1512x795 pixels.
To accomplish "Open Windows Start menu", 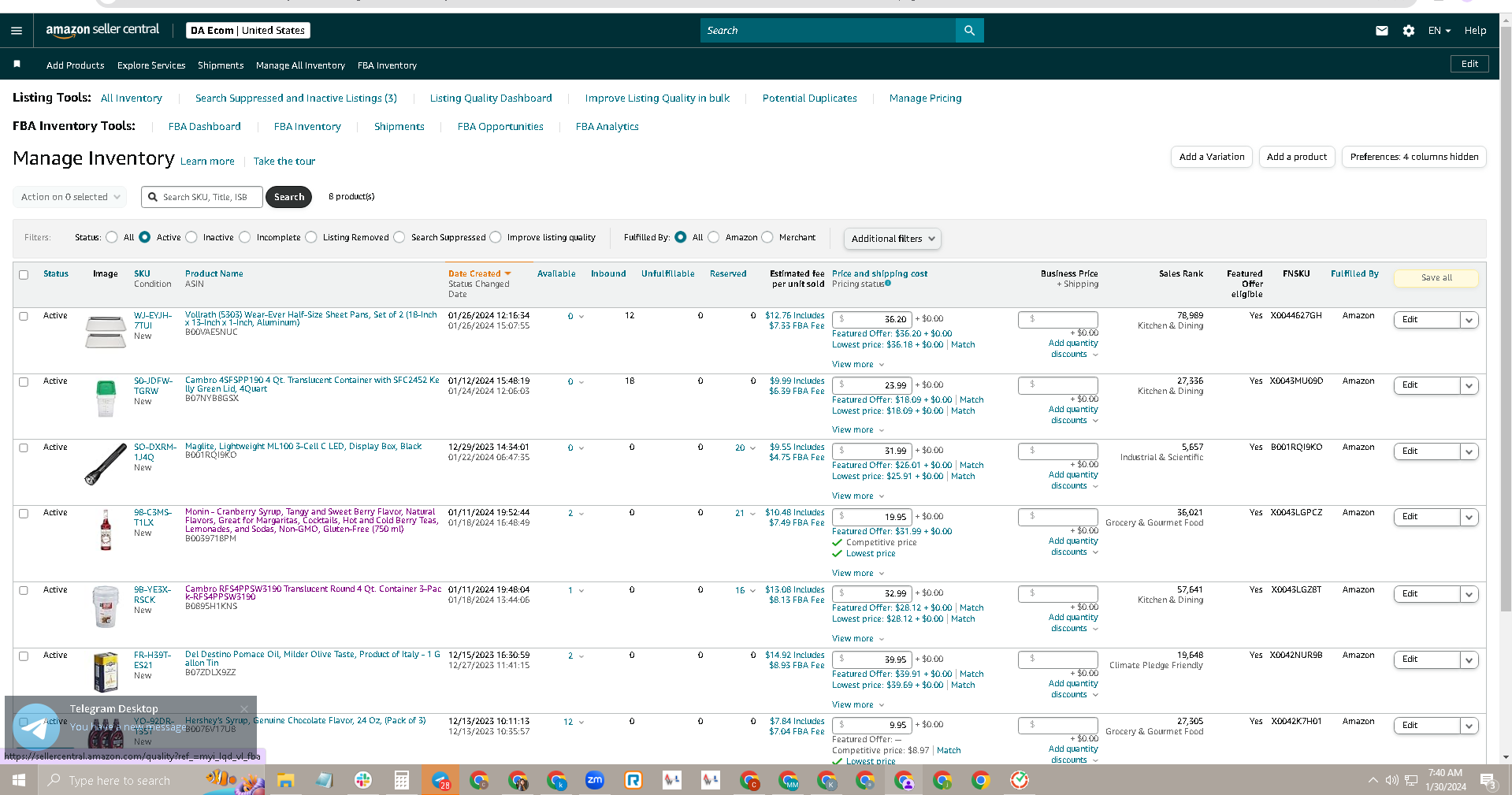I will [x=19, y=780].
